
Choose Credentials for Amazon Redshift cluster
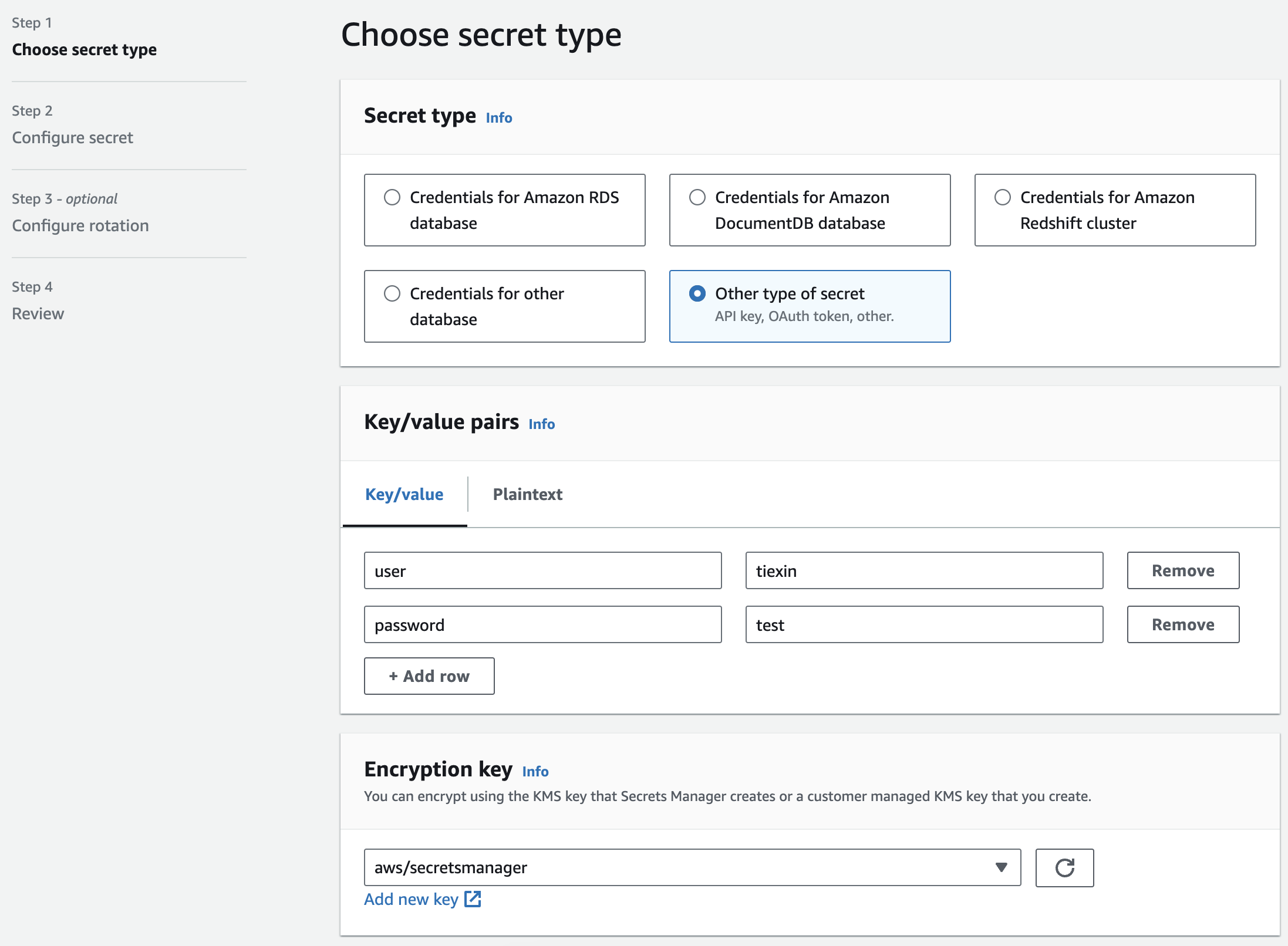pyautogui.click(x=1003, y=197)
